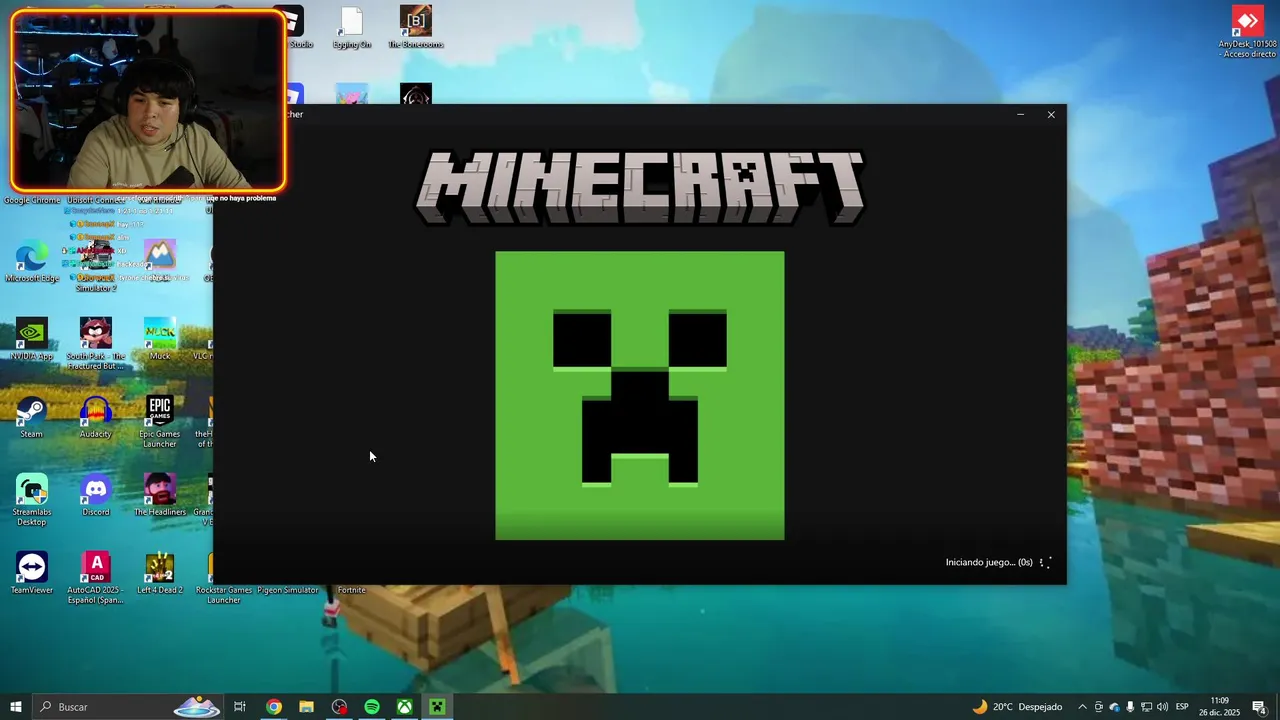Viewport: 1280px width, 720px height.
Task: Open the Discord desktop icon
Action: coord(96,496)
